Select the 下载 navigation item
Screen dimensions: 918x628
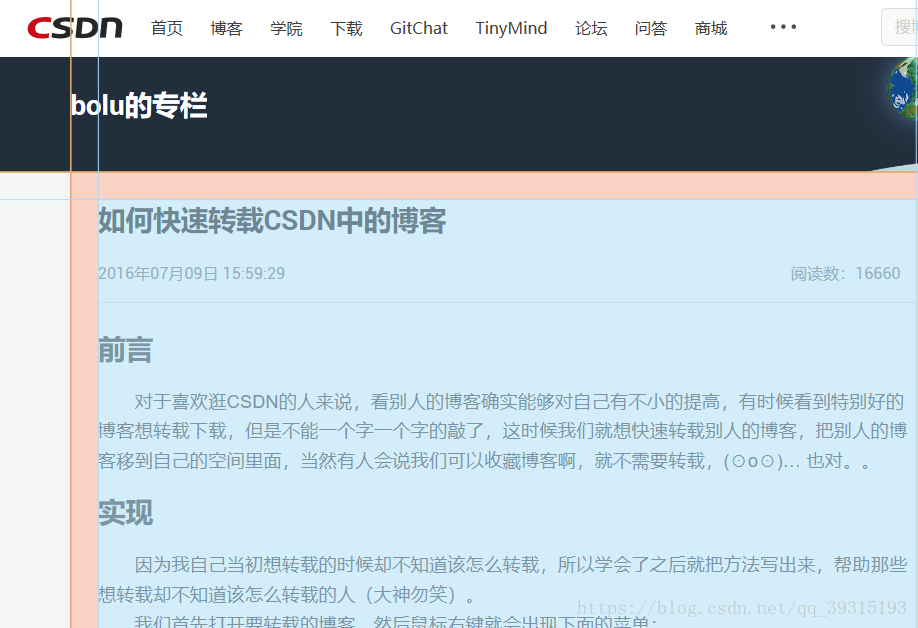346,29
